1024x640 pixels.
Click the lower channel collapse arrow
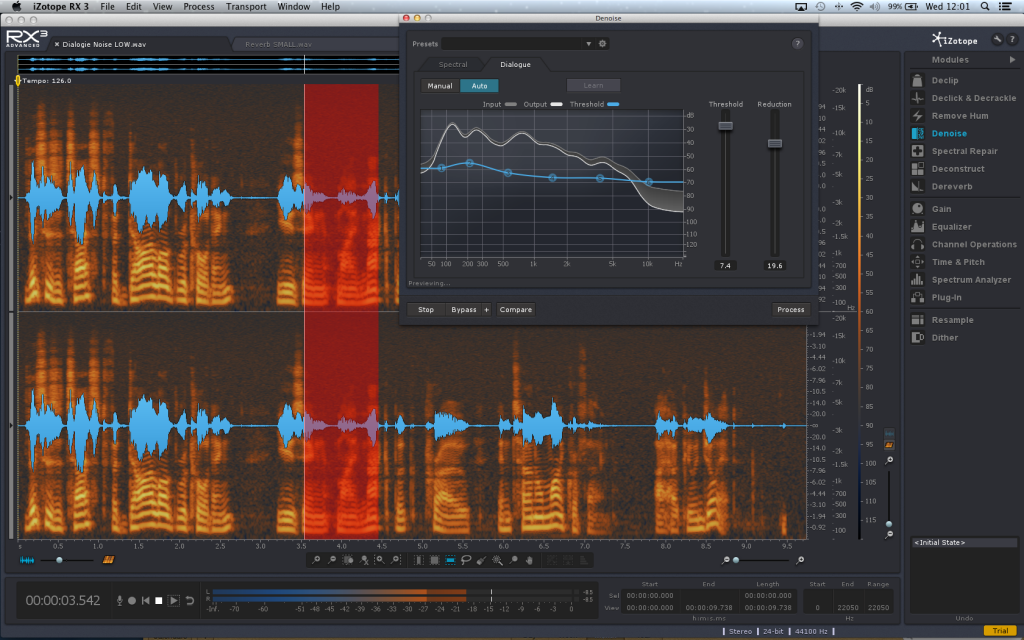tap(10, 425)
